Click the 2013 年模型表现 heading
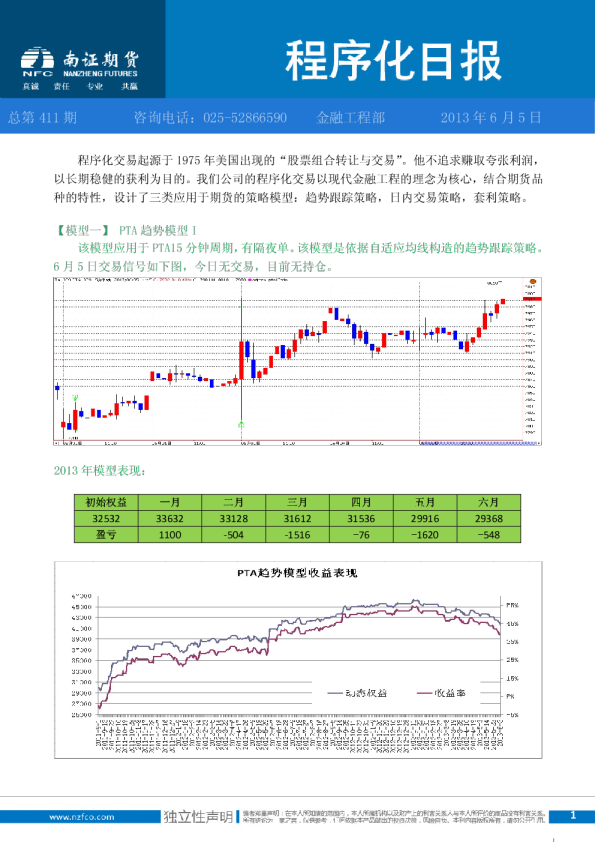 (x=99, y=470)
